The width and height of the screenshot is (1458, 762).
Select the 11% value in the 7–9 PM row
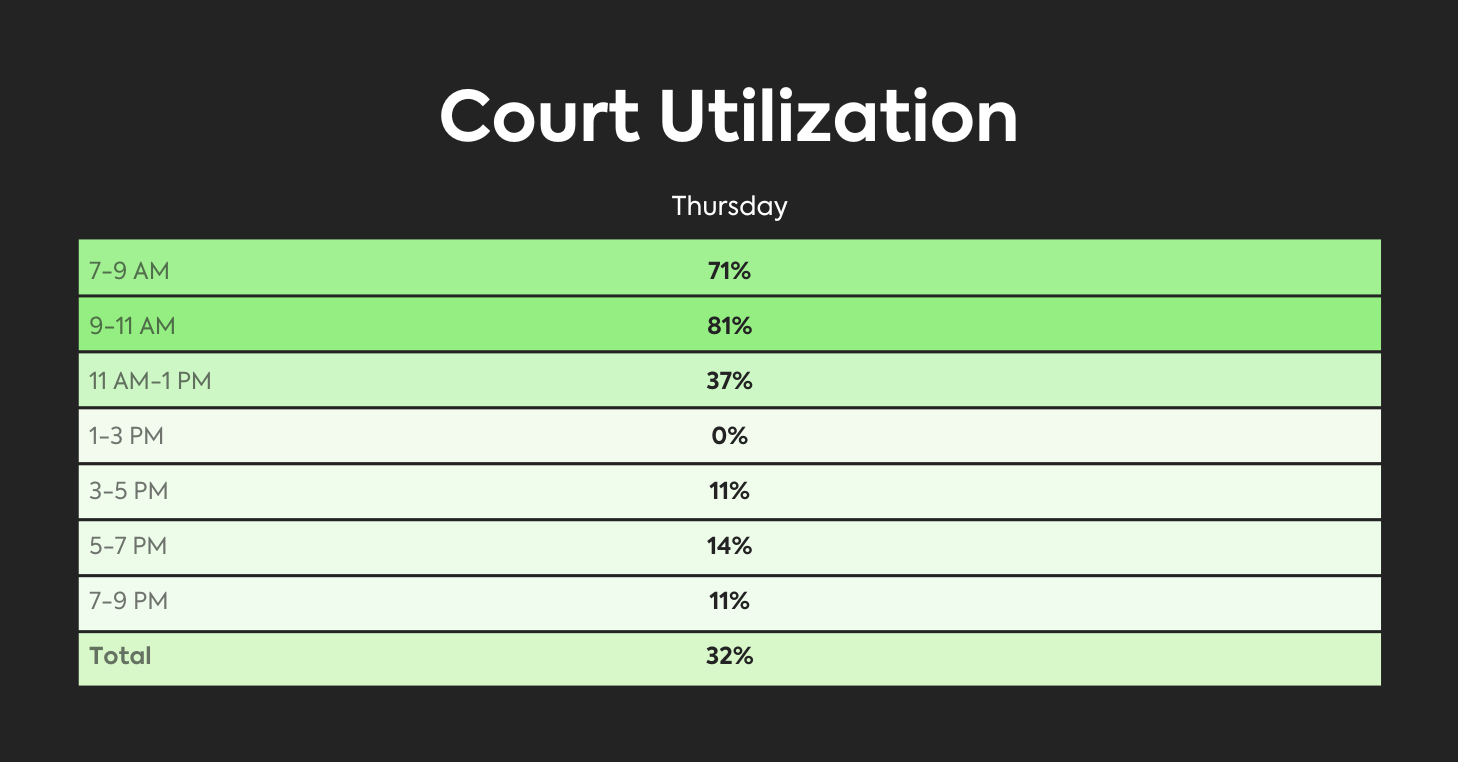click(x=729, y=601)
